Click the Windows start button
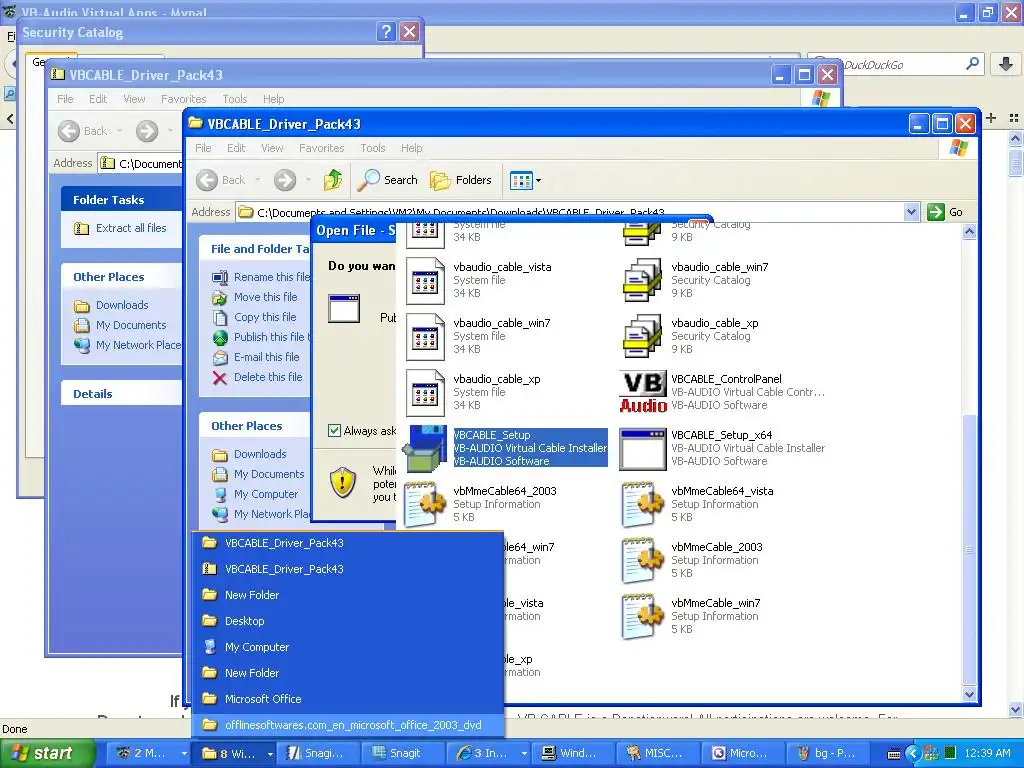The height and width of the screenshot is (768, 1024). pyautogui.click(x=46, y=754)
